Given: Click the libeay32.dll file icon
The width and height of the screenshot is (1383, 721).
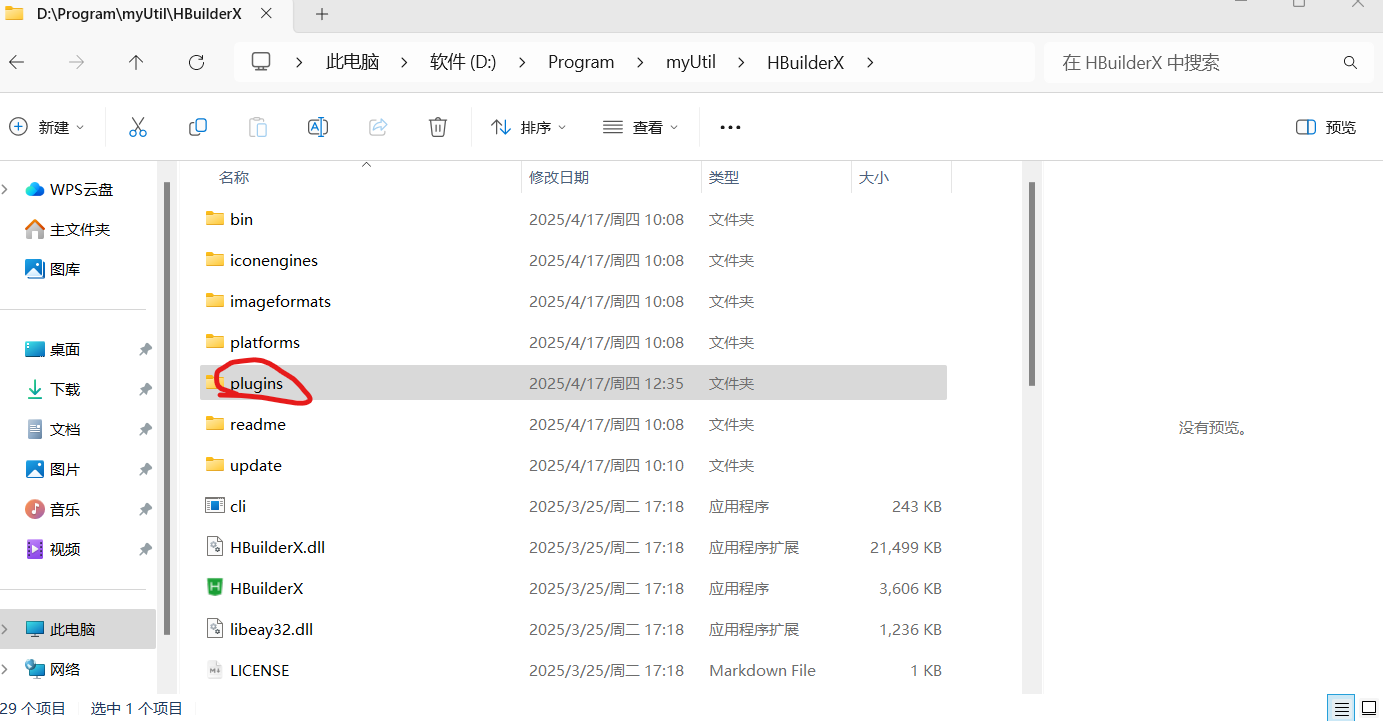Looking at the screenshot, I should click(214, 629).
